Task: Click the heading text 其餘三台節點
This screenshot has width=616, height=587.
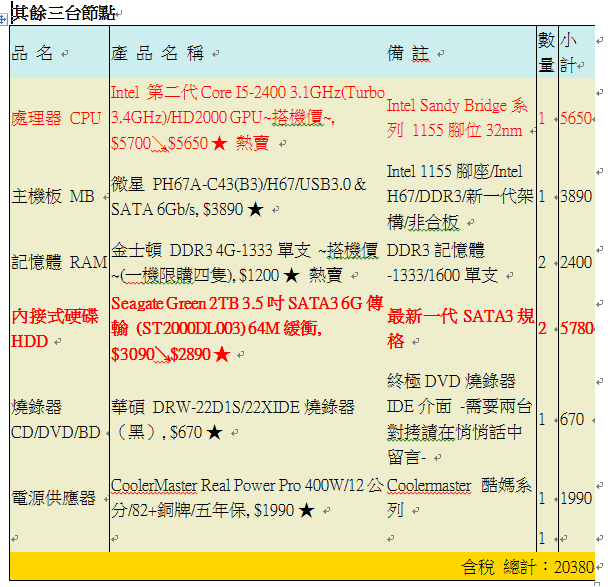Action: pyautogui.click(x=64, y=13)
